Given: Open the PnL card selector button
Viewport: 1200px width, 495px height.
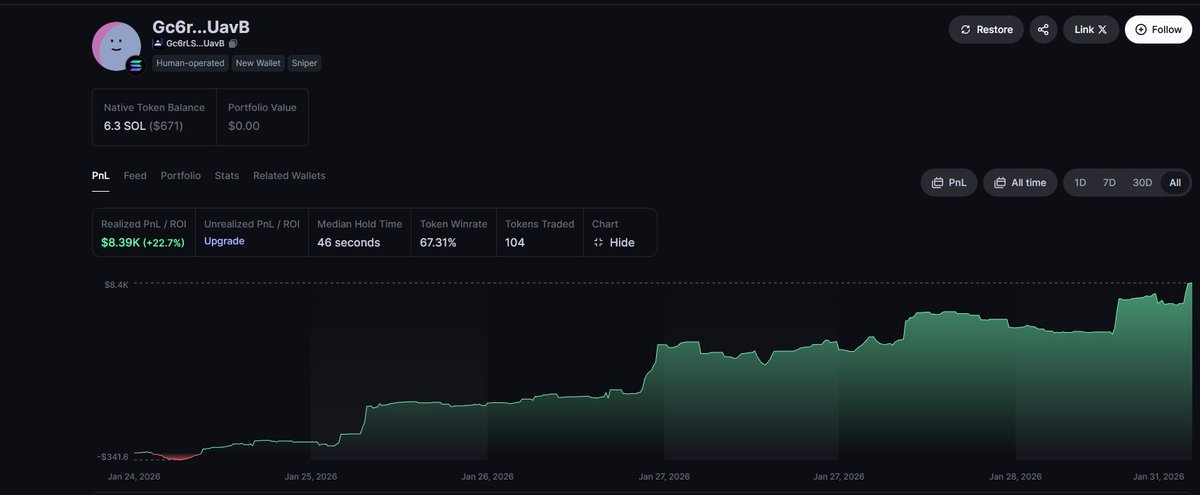Looking at the screenshot, I should (x=948, y=183).
